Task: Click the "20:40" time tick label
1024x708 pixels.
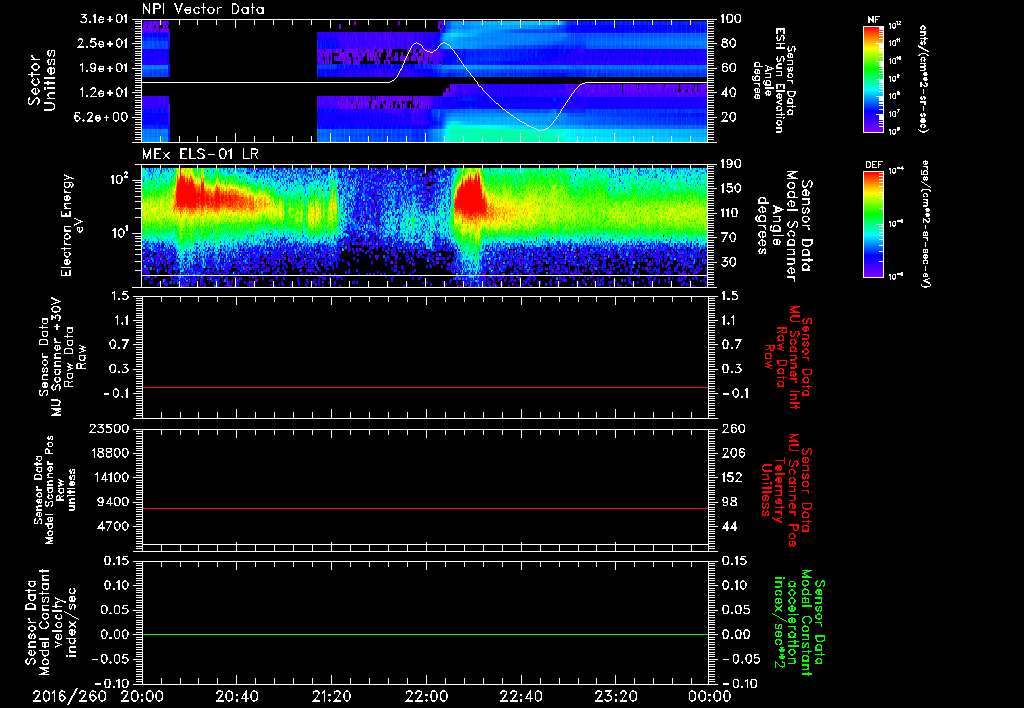Action: coord(236,696)
